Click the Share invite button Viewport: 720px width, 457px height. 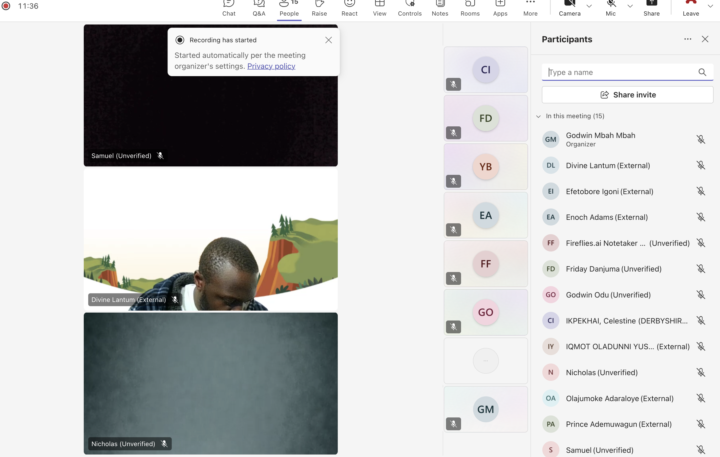(x=628, y=95)
